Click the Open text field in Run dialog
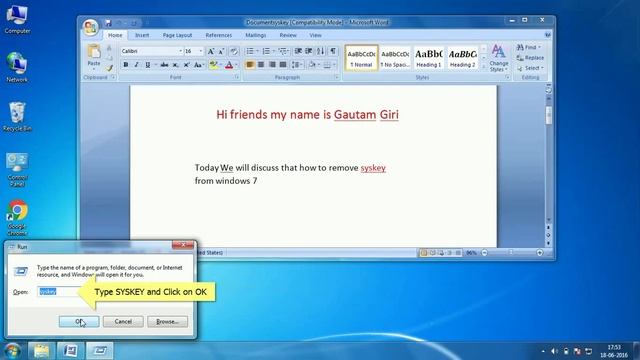This screenshot has width=640, height=360. tap(58, 291)
